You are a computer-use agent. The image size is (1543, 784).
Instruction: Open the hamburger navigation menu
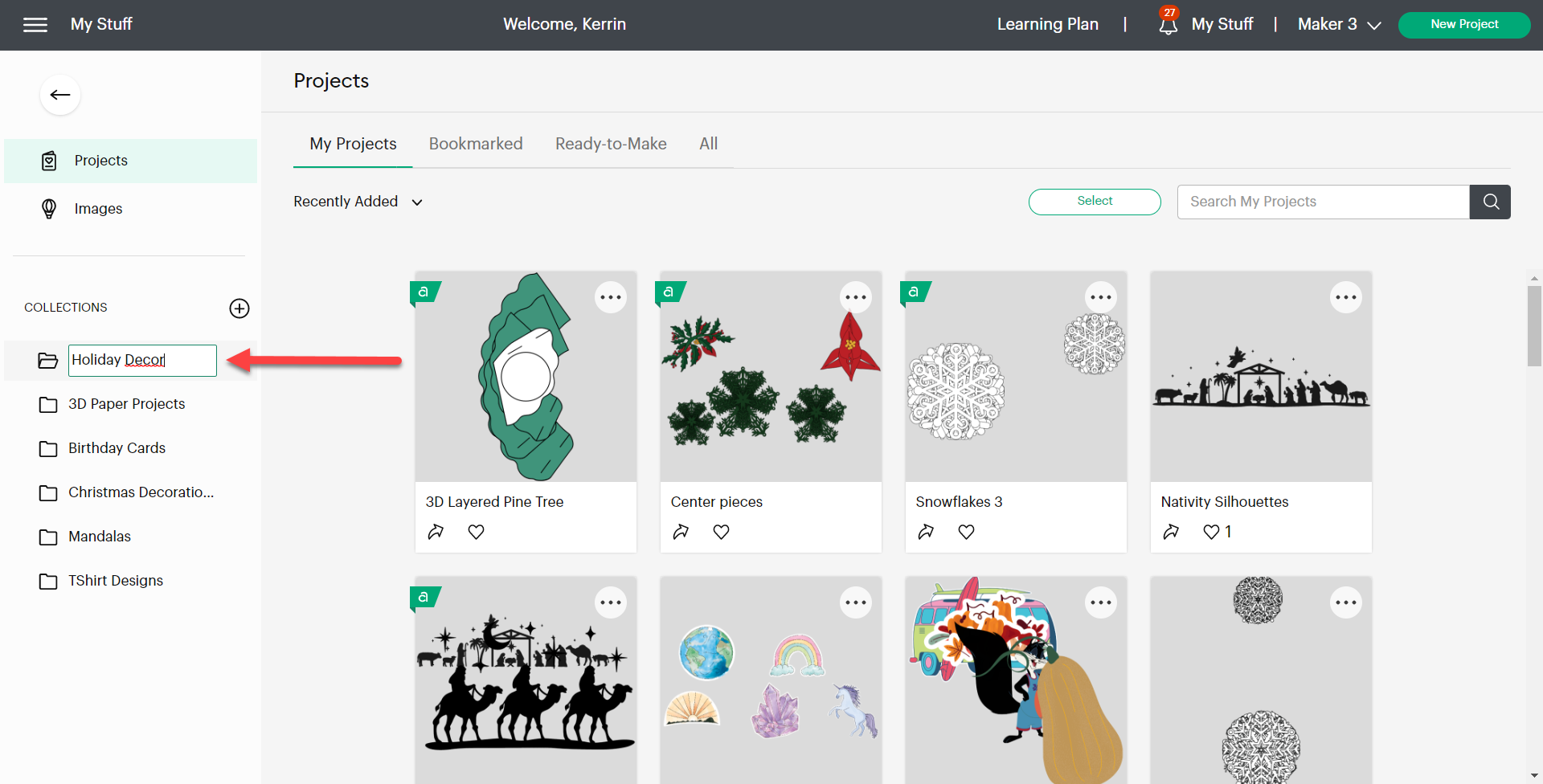tap(35, 24)
